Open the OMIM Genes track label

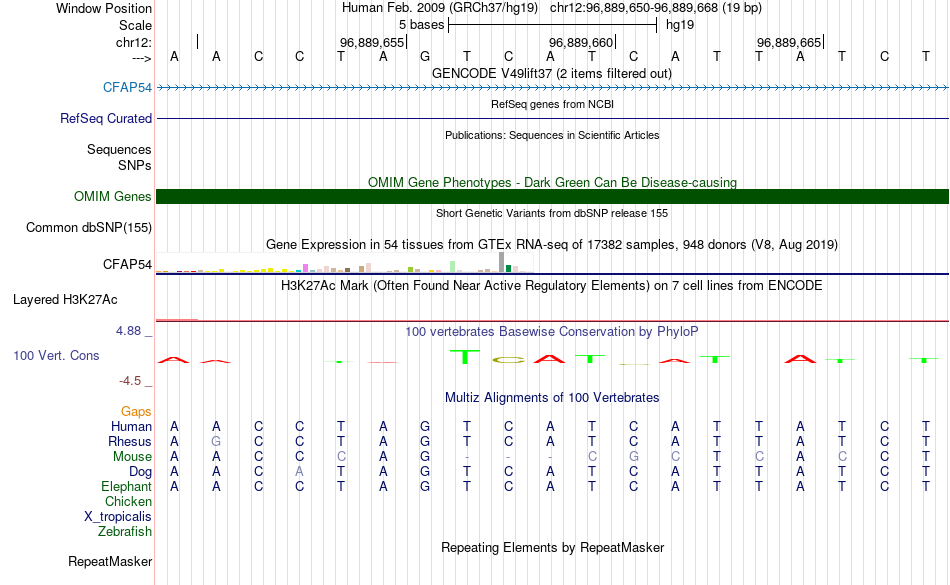coord(112,196)
